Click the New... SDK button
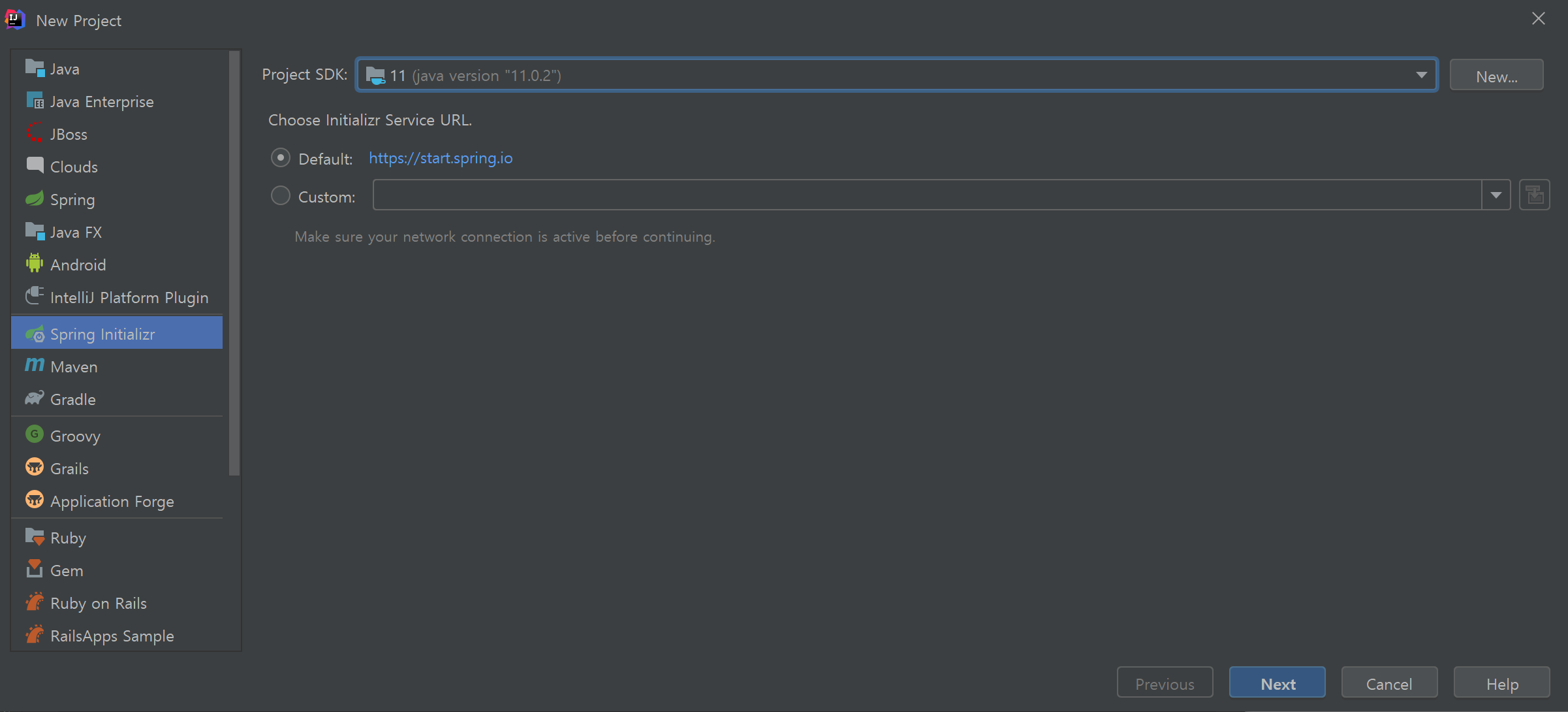Screen dimensions: 1568x712 1496,76
